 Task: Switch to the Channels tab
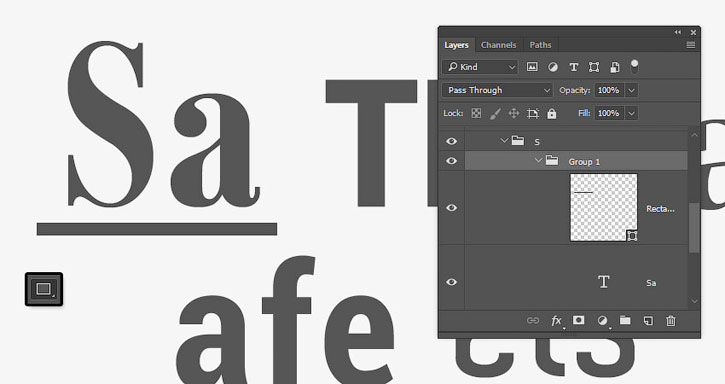[498, 45]
